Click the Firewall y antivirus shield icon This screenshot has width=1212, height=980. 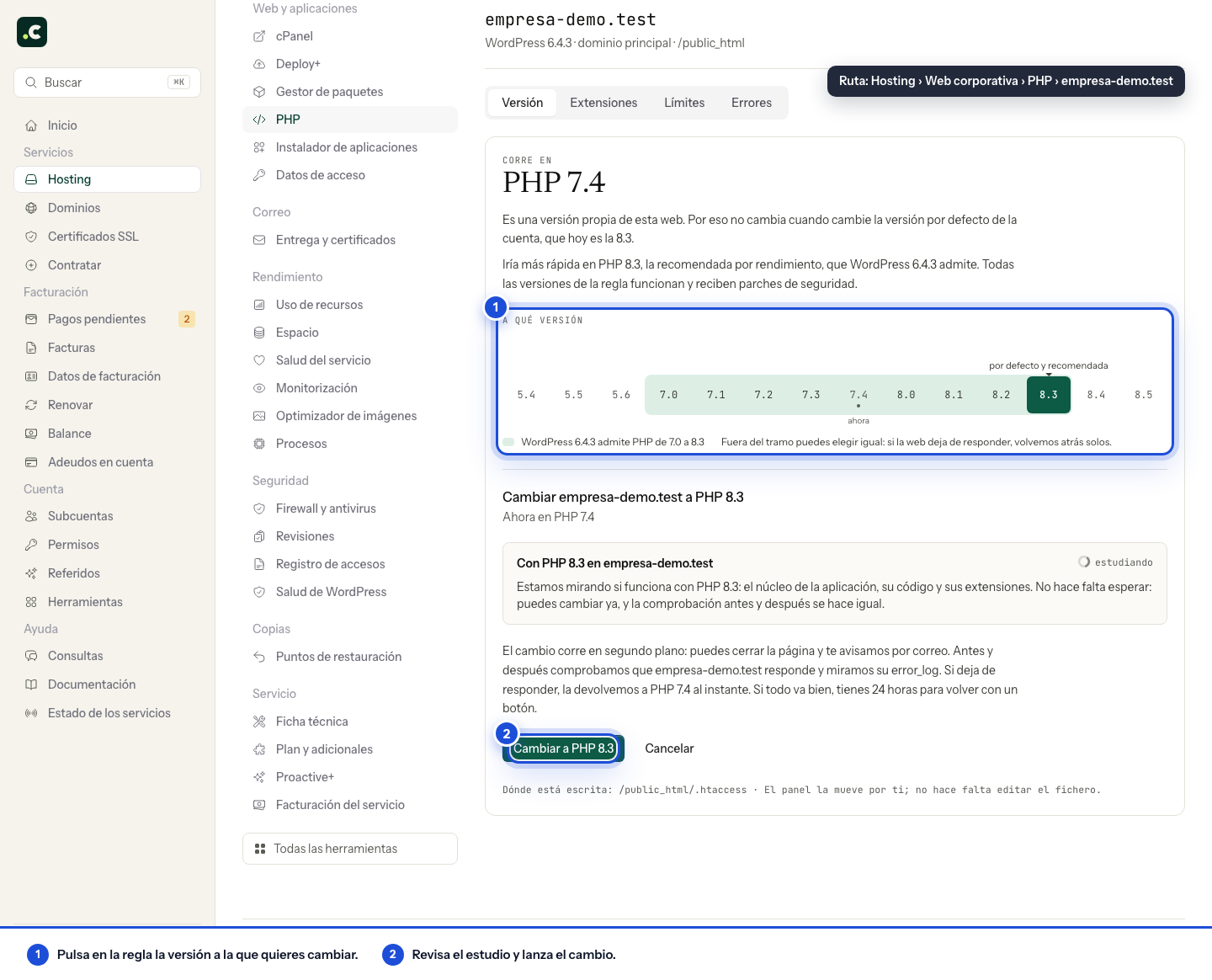tap(259, 509)
